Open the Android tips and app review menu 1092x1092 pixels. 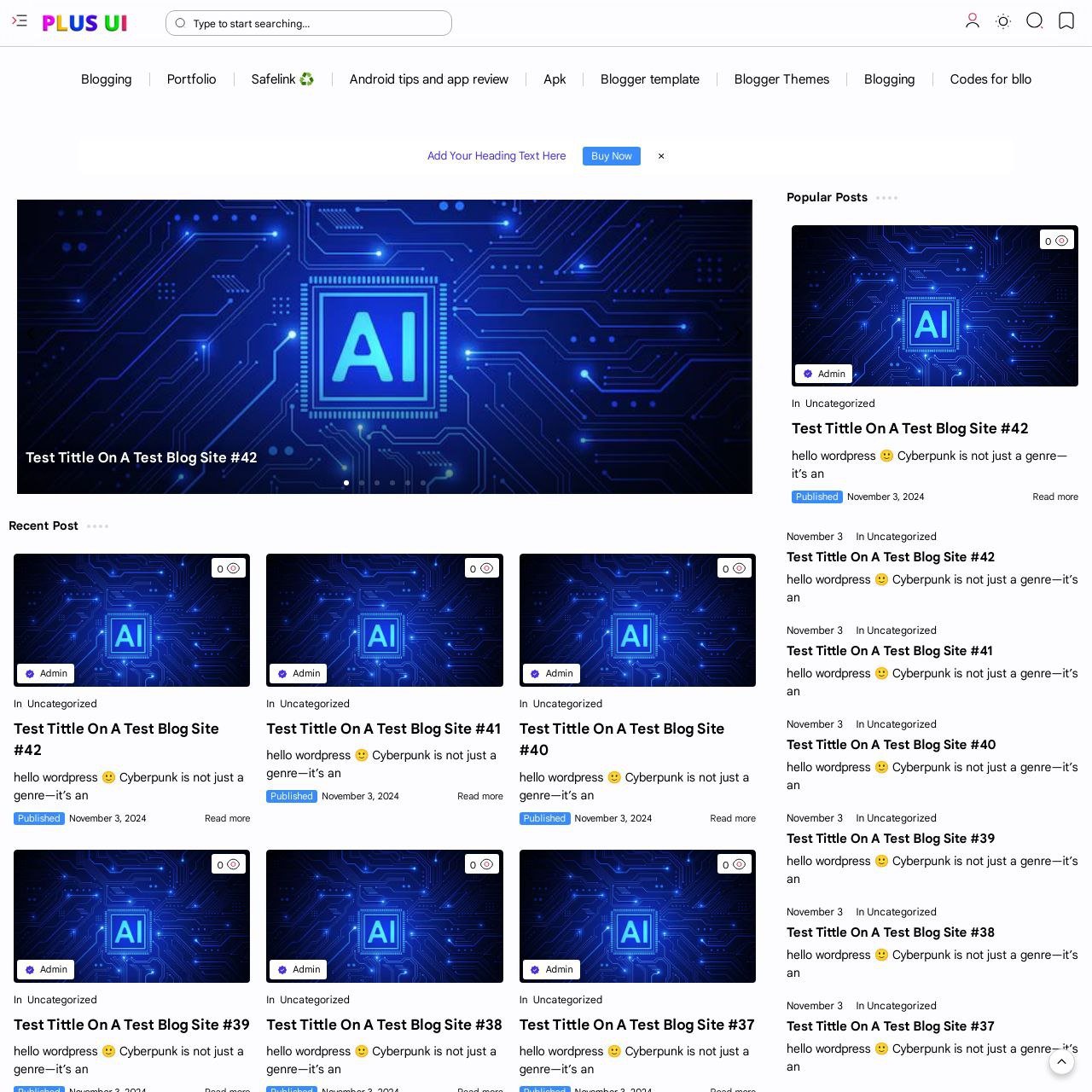[428, 78]
